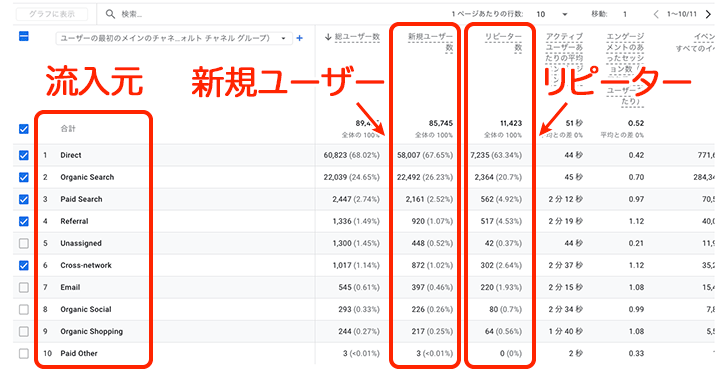
Task: Uncheck the 合計 row checkbox
Action: (x=24, y=129)
